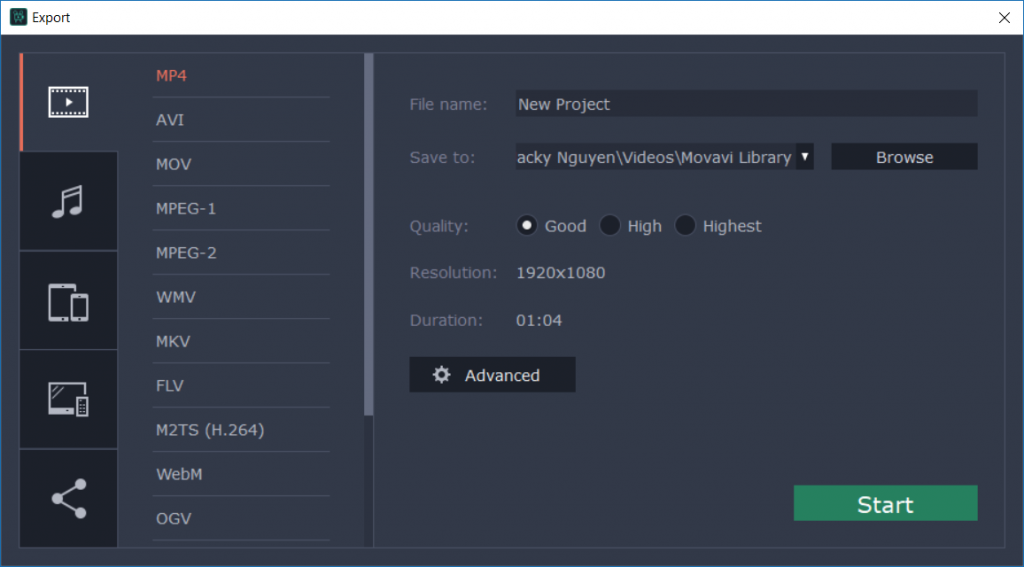This screenshot has width=1024, height=567.
Task: Switch to audio export music note icon
Action: point(69,201)
